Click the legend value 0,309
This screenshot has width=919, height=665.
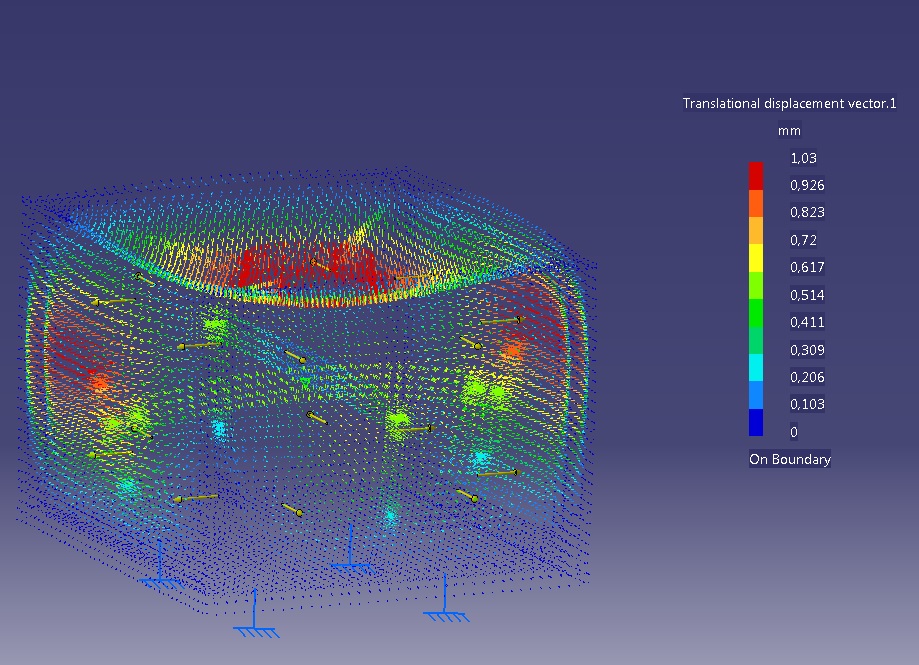[x=807, y=350]
